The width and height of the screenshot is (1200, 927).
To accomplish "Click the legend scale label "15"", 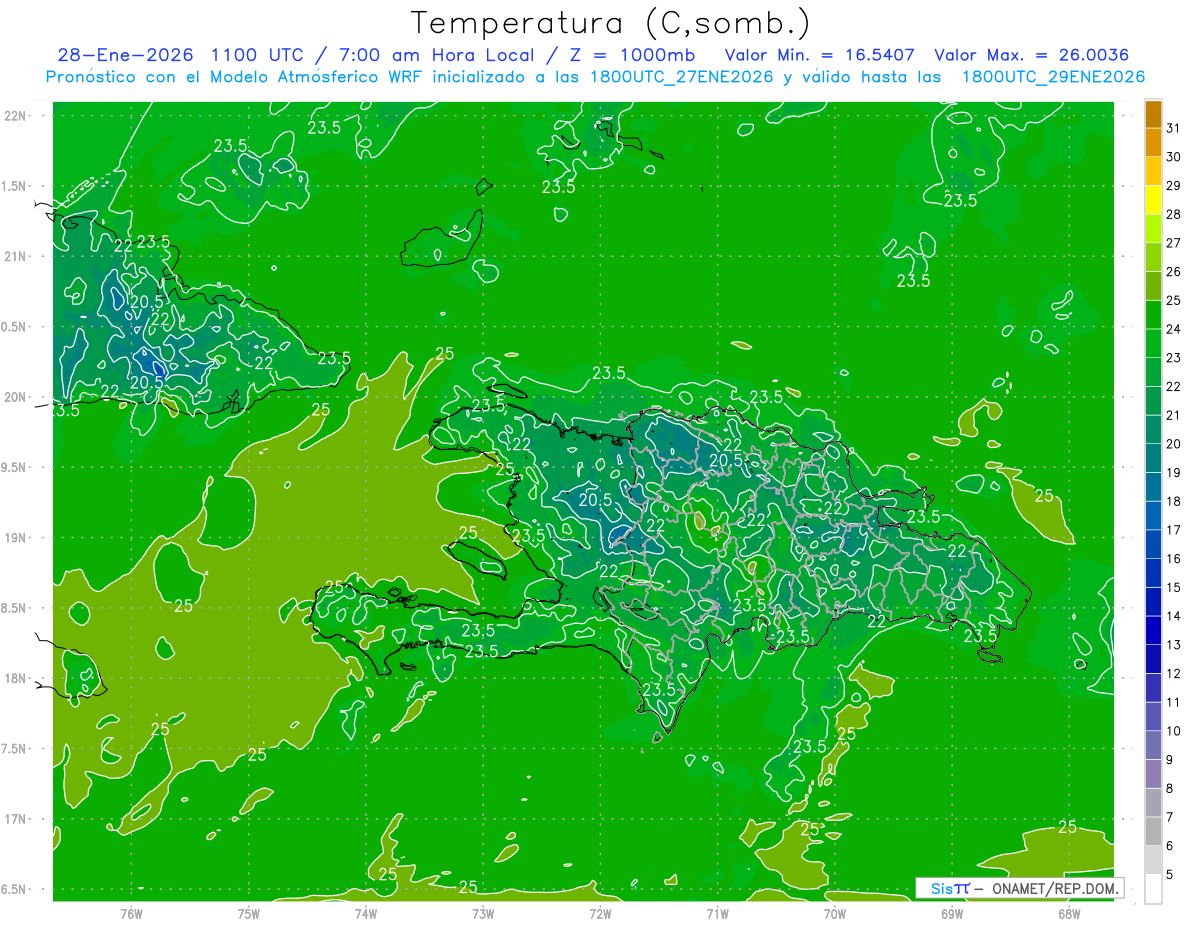I will click(1173, 587).
